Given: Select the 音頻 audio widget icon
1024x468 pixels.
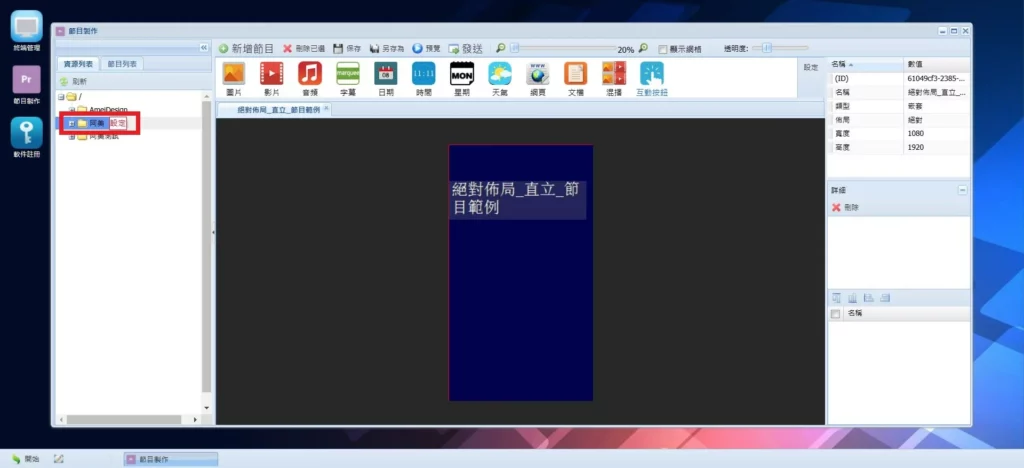Looking at the screenshot, I should 309,77.
